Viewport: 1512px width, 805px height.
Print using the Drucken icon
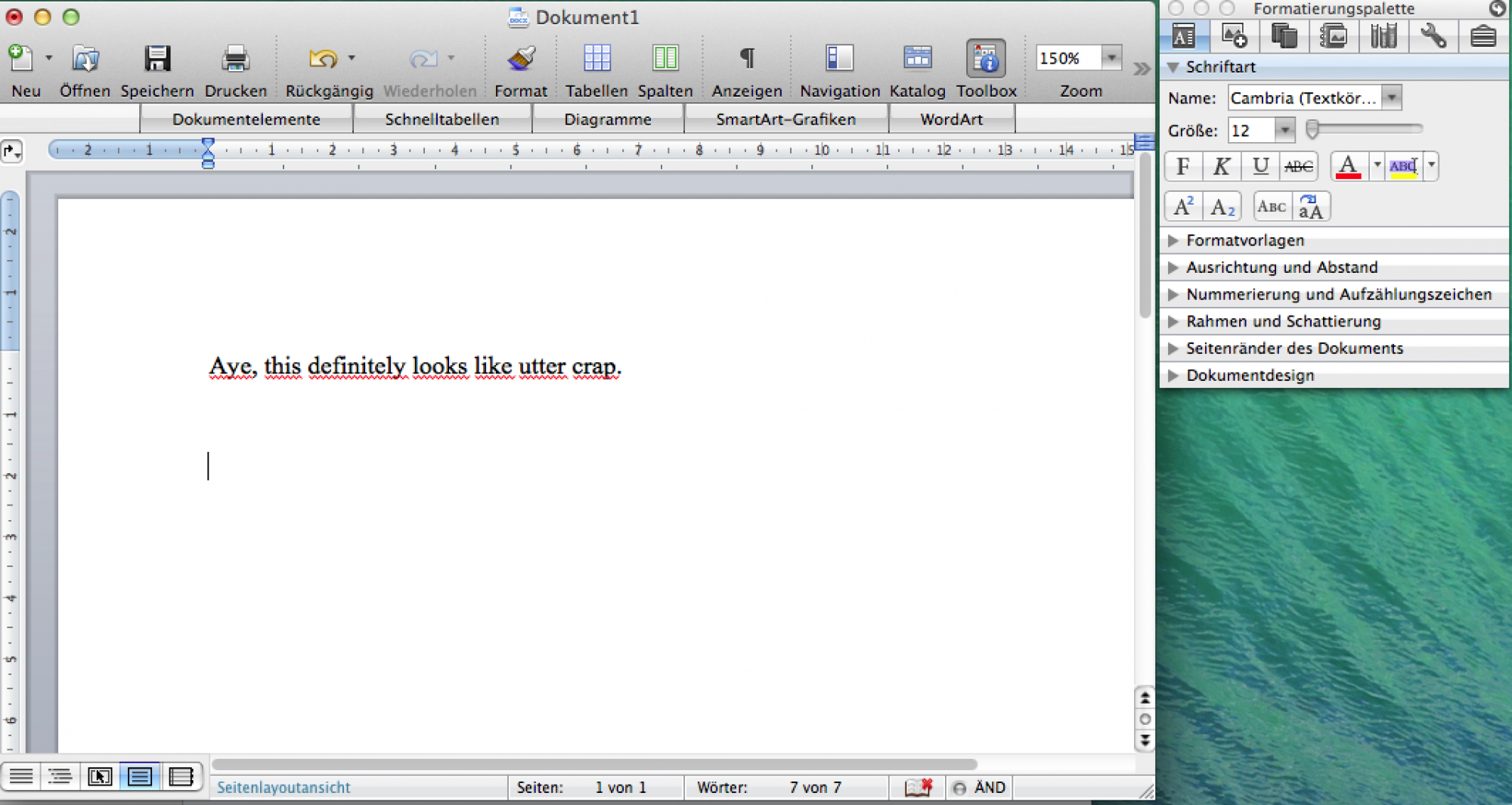[235, 58]
